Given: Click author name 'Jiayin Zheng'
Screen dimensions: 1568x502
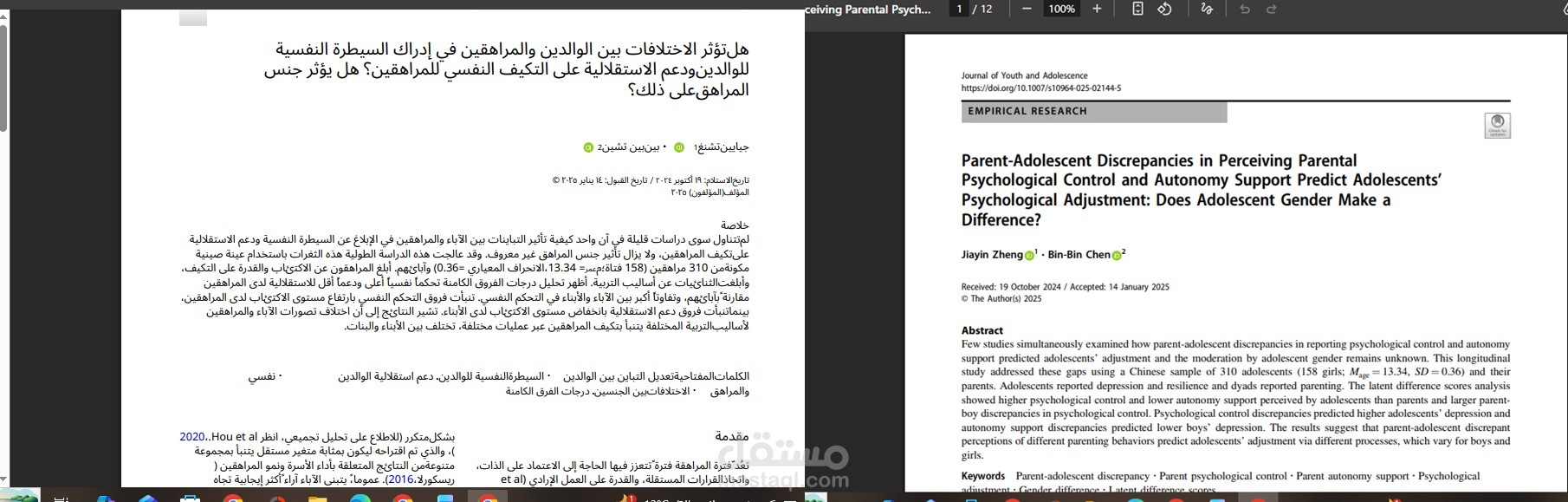Looking at the screenshot, I should point(992,255).
